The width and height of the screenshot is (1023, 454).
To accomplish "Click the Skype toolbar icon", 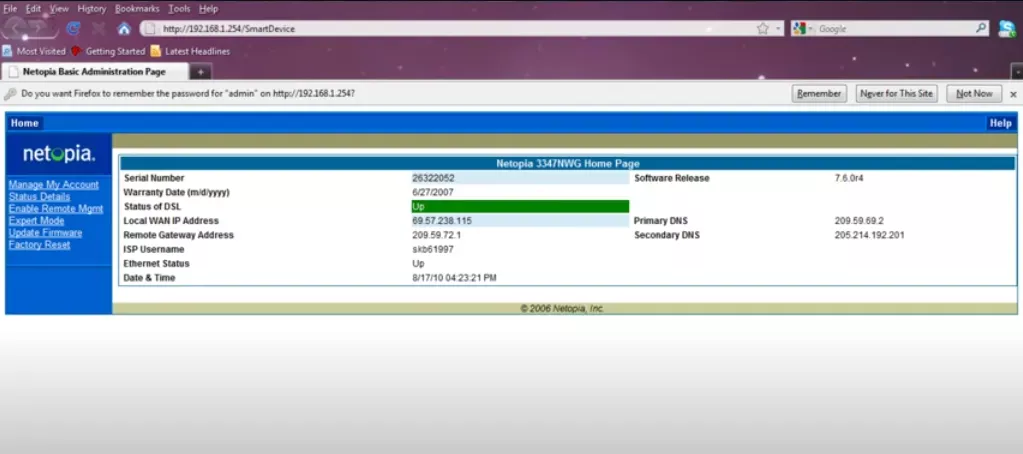I will coord(1007,29).
